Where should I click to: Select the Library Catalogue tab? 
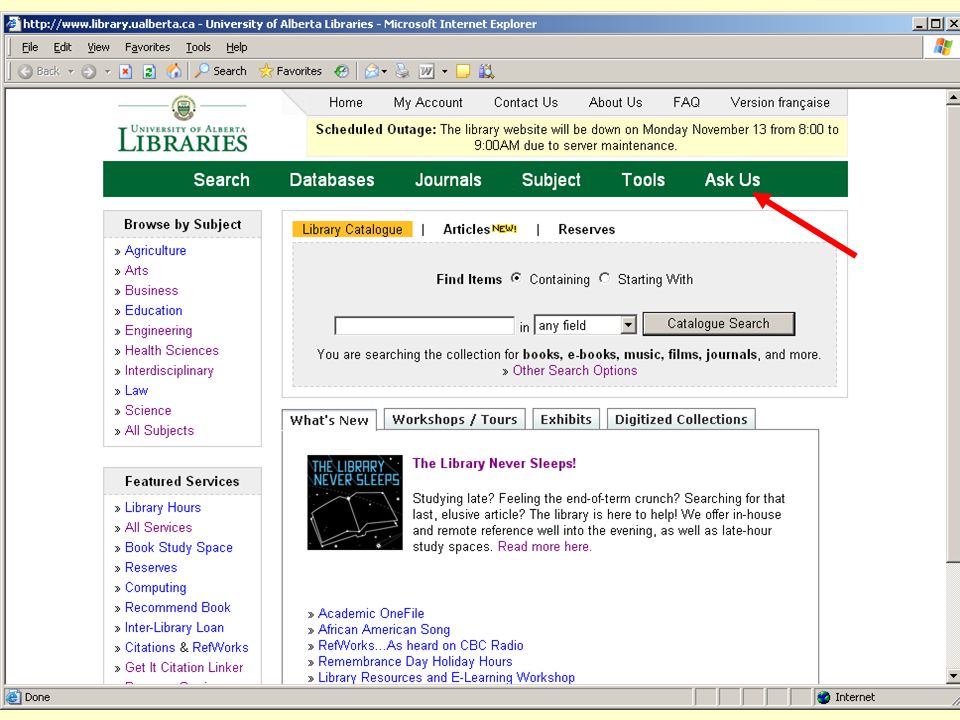[x=353, y=229]
